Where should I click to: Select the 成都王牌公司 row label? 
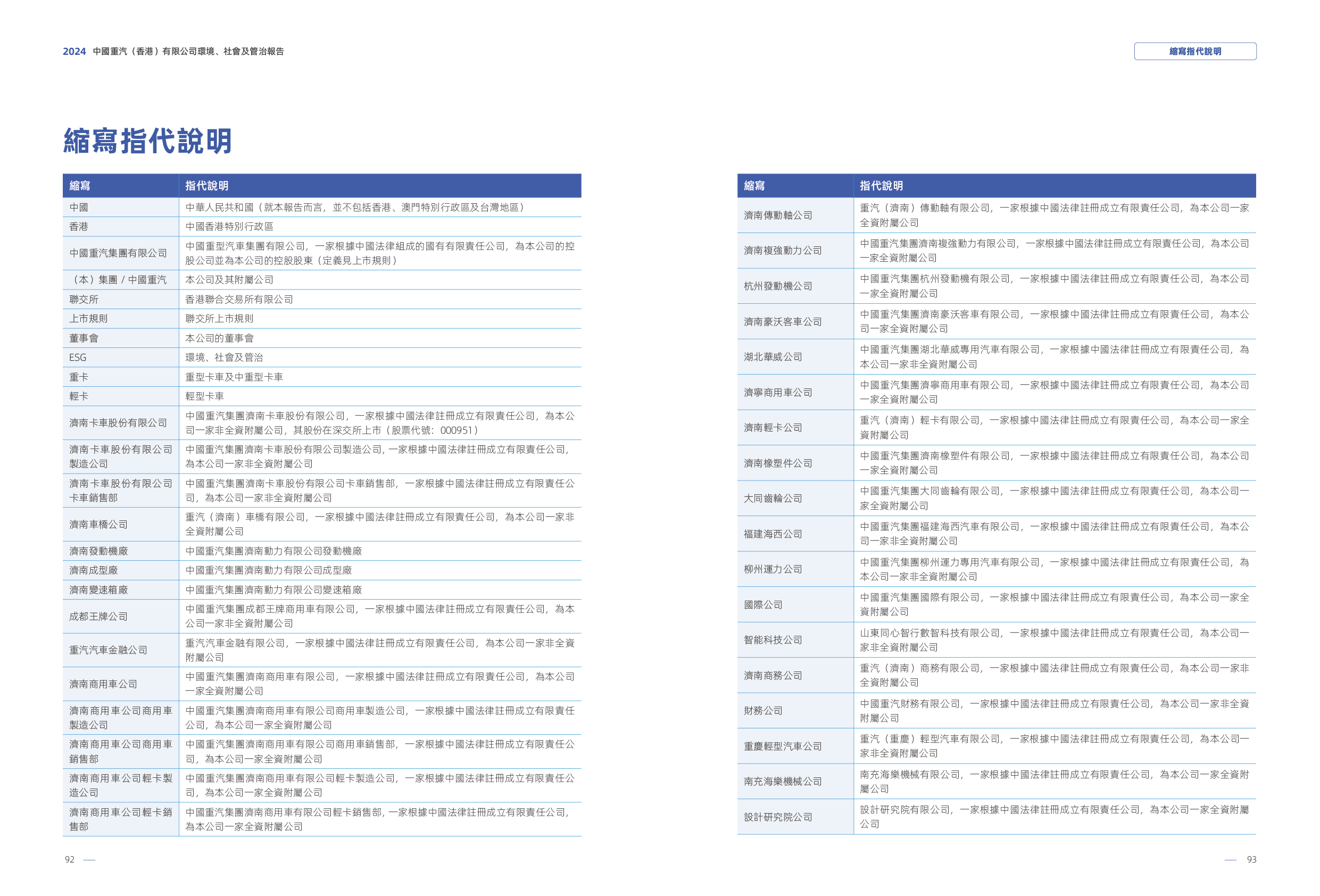(99, 617)
